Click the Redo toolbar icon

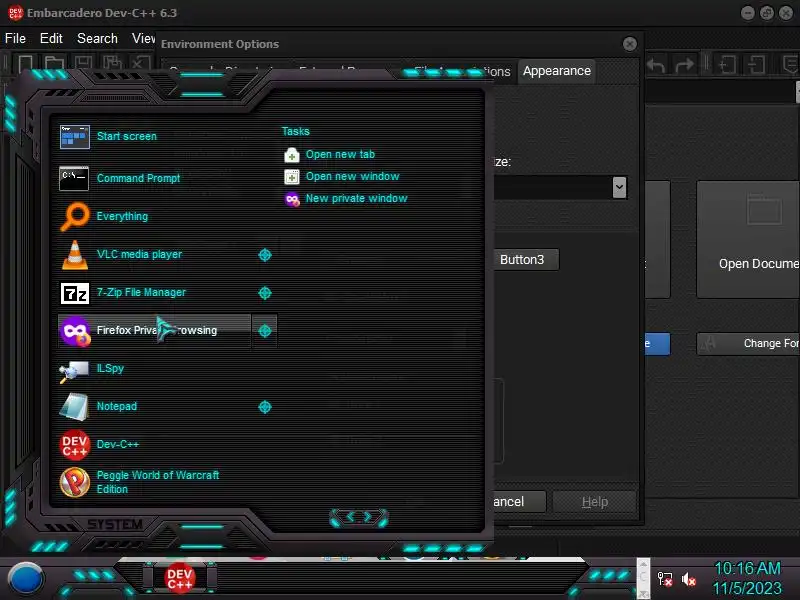click(x=684, y=65)
